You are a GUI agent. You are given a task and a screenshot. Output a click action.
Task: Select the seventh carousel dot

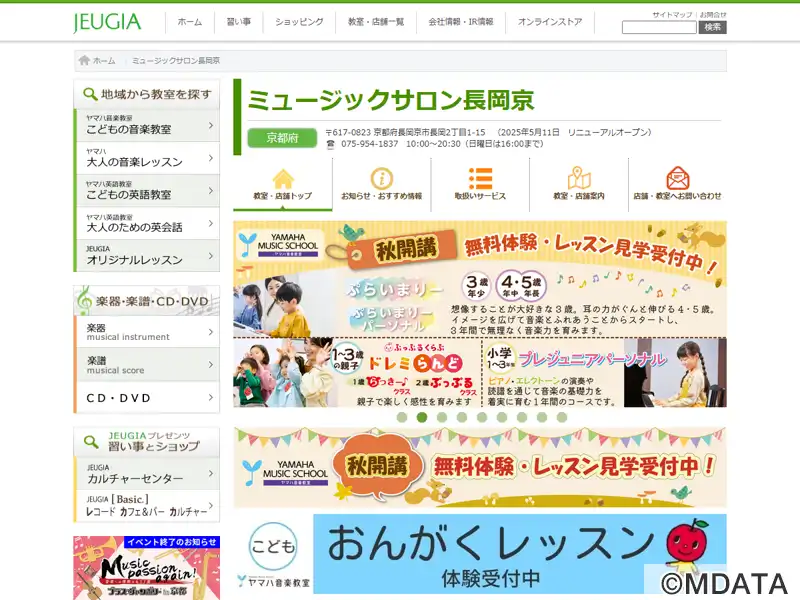pyautogui.click(x=522, y=417)
